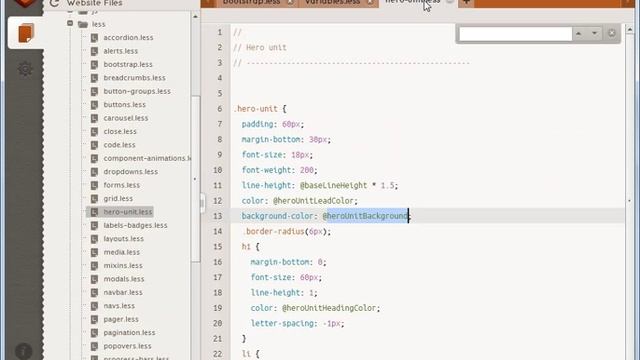The width and height of the screenshot is (640, 360).
Task: Open buttons.less file
Action: pos(124,105)
